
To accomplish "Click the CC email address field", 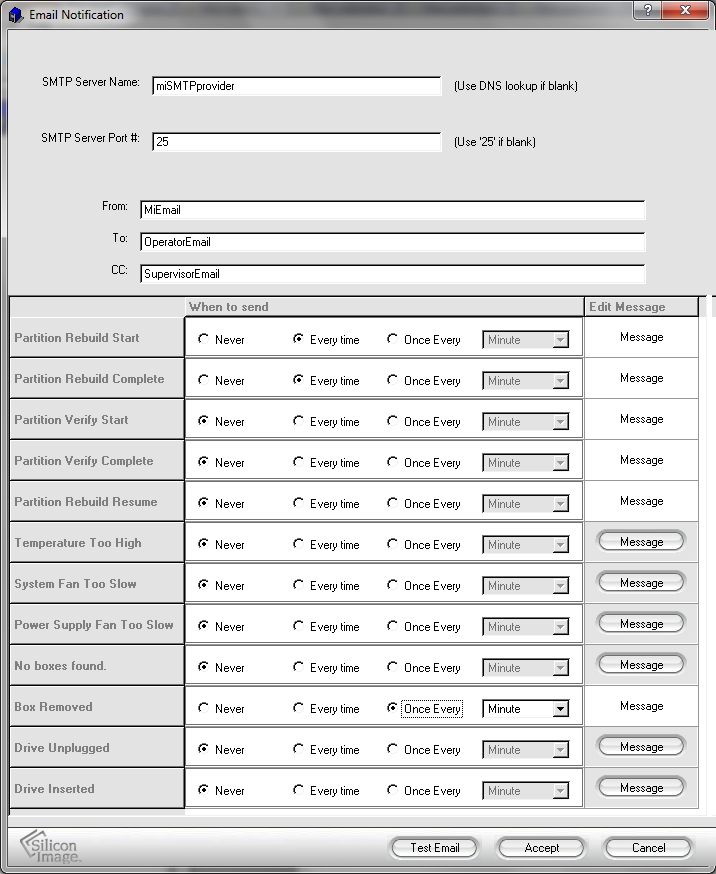I will (392, 273).
